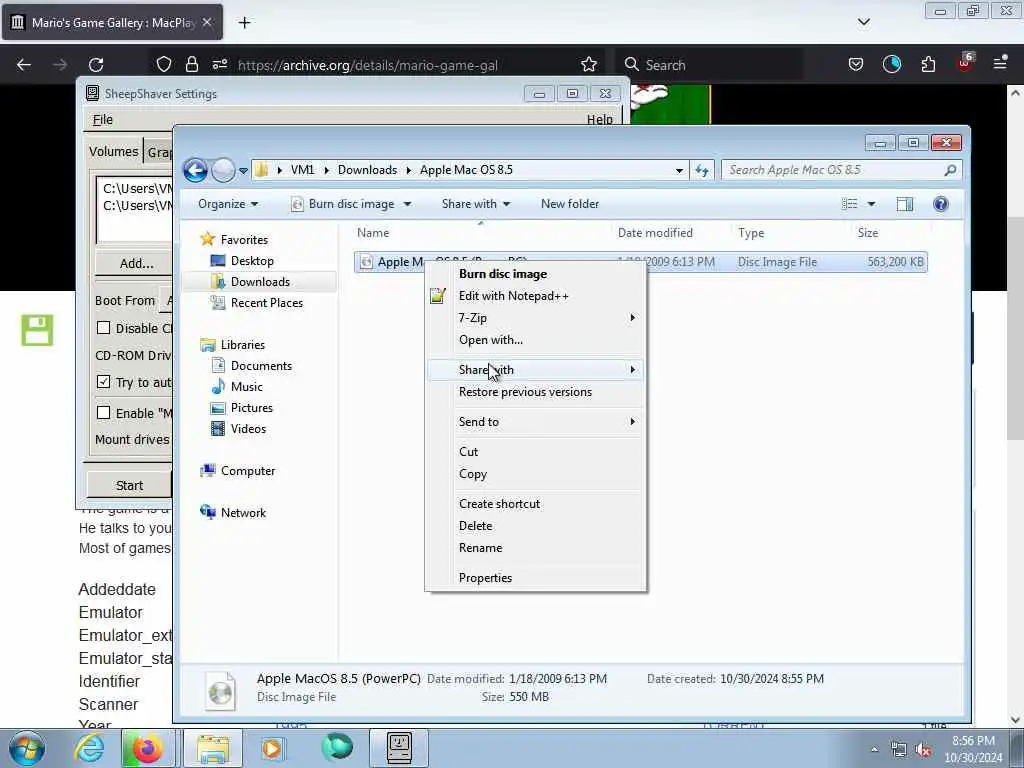Choose Delete in context menu

536,526
